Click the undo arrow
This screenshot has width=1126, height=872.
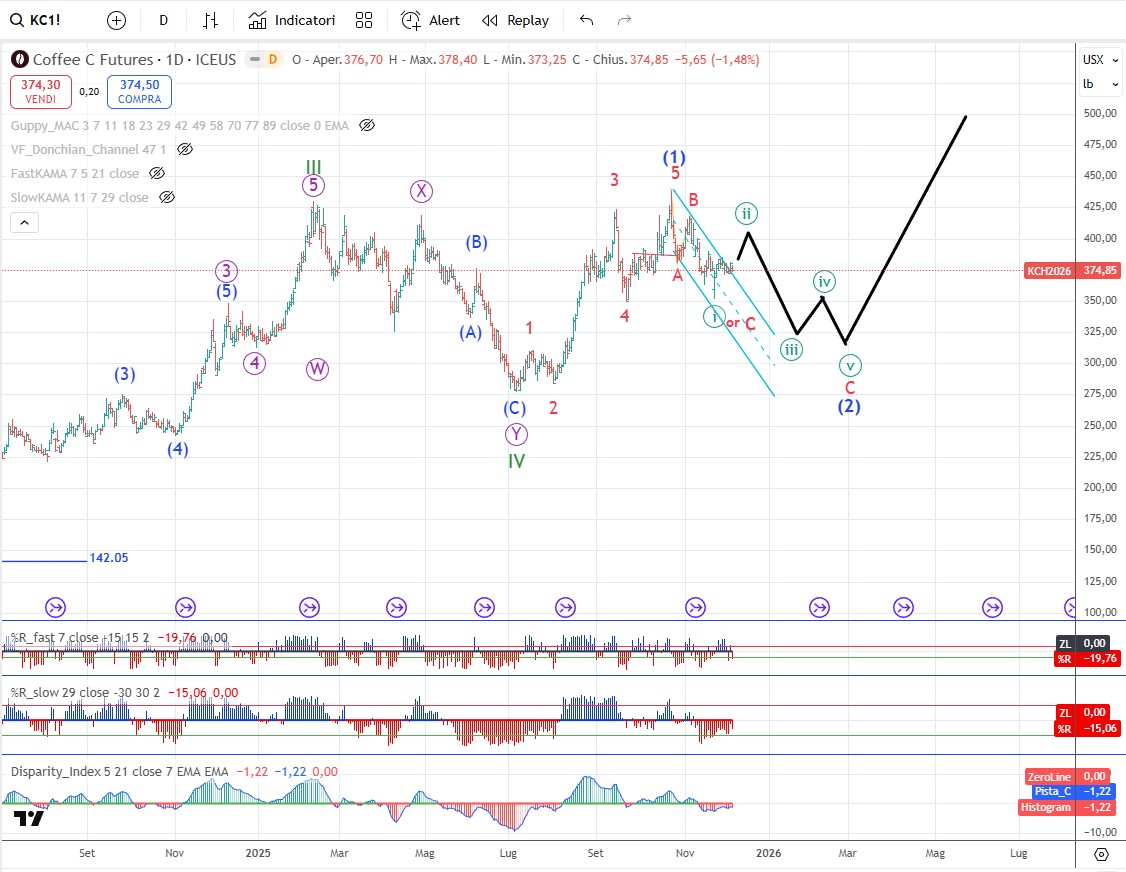[586, 20]
